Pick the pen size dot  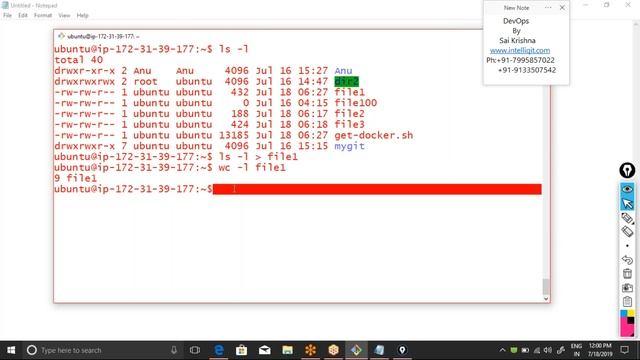pyautogui.click(x=627, y=246)
